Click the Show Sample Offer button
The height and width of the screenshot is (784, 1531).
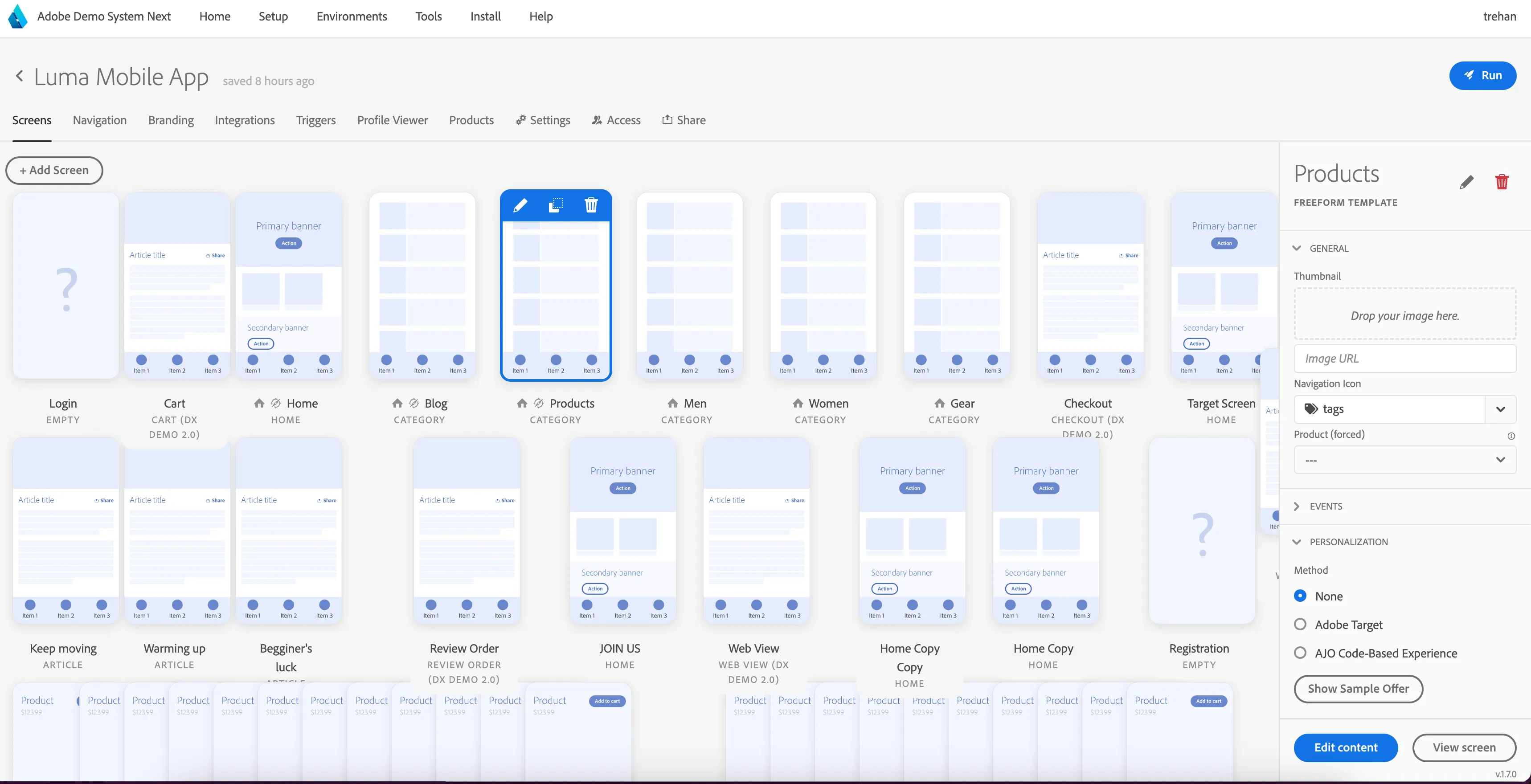click(x=1358, y=689)
